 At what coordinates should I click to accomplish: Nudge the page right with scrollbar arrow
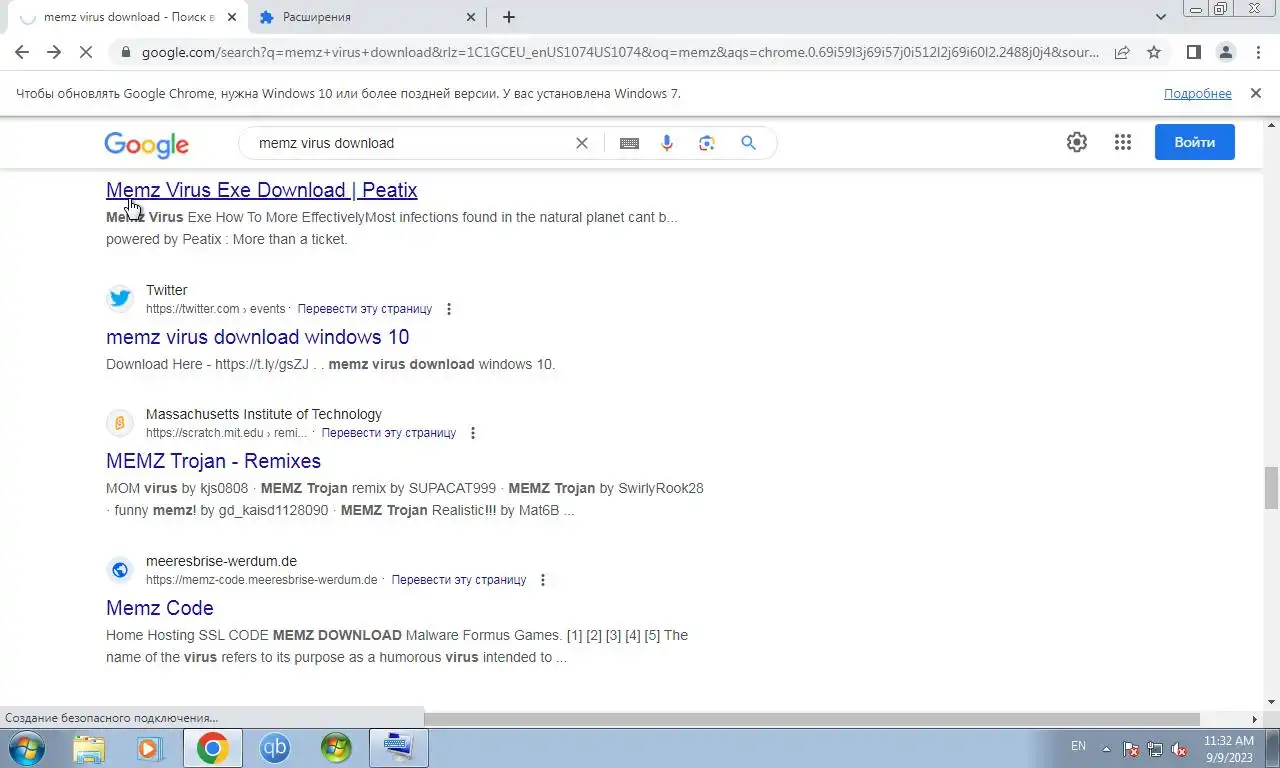coord(1255,719)
